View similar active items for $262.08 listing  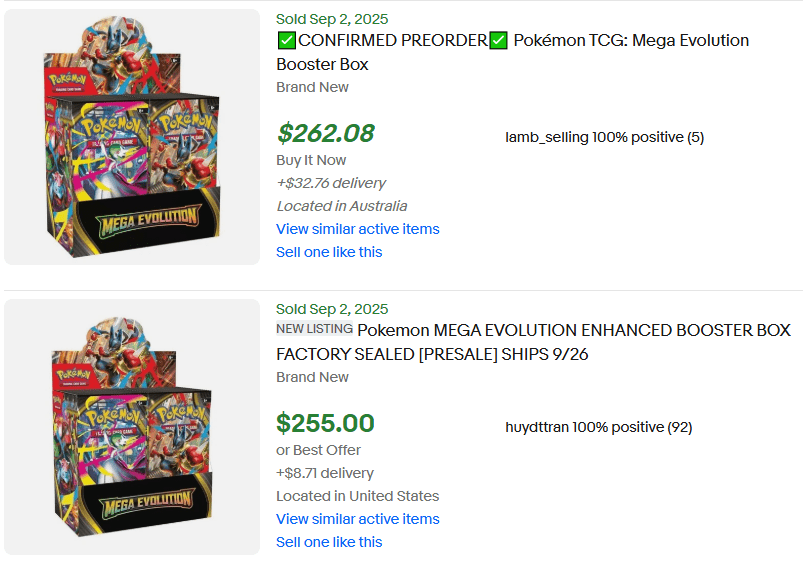[x=357, y=229]
